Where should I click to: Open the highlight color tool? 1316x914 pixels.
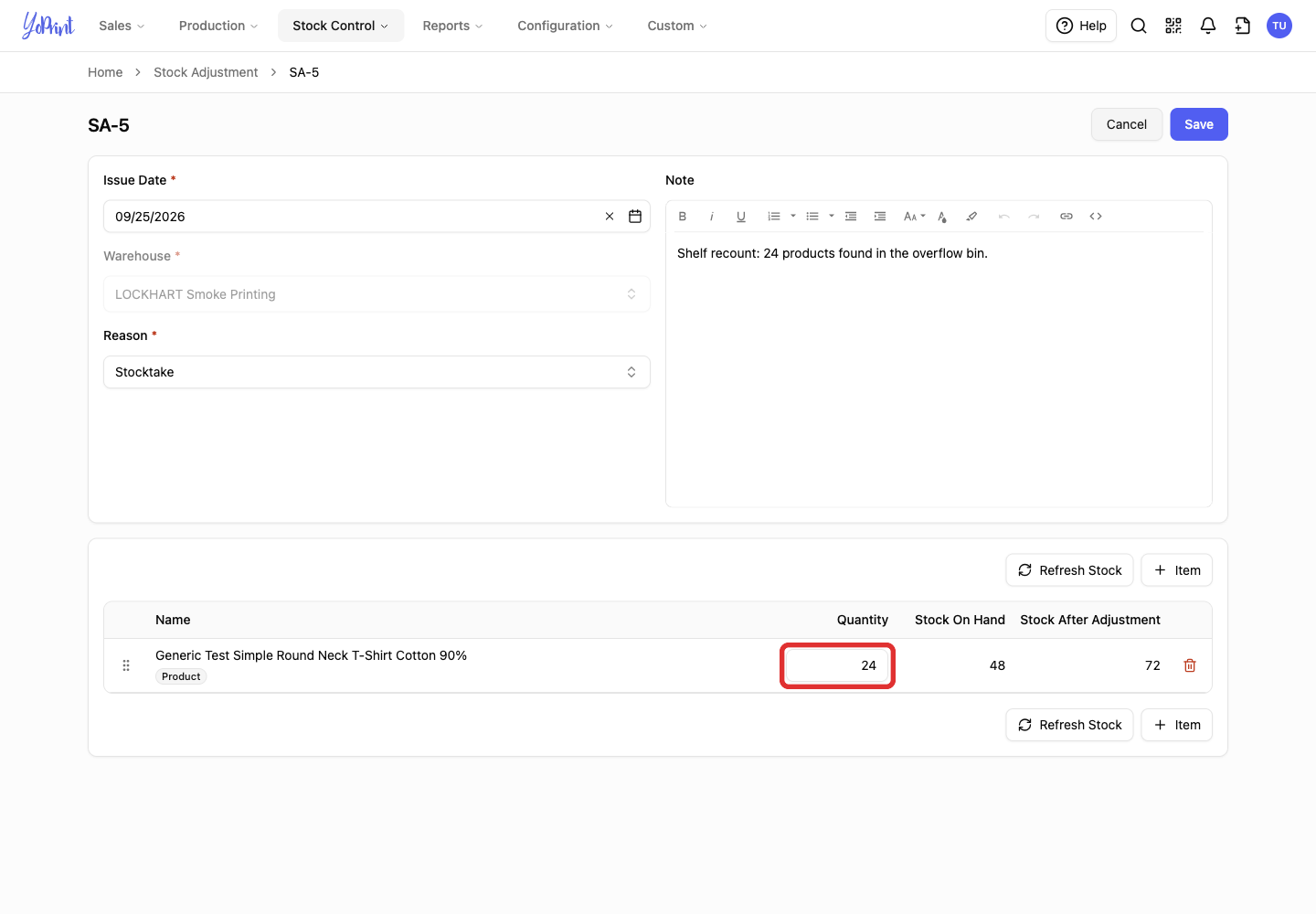pyautogui.click(x=971, y=217)
